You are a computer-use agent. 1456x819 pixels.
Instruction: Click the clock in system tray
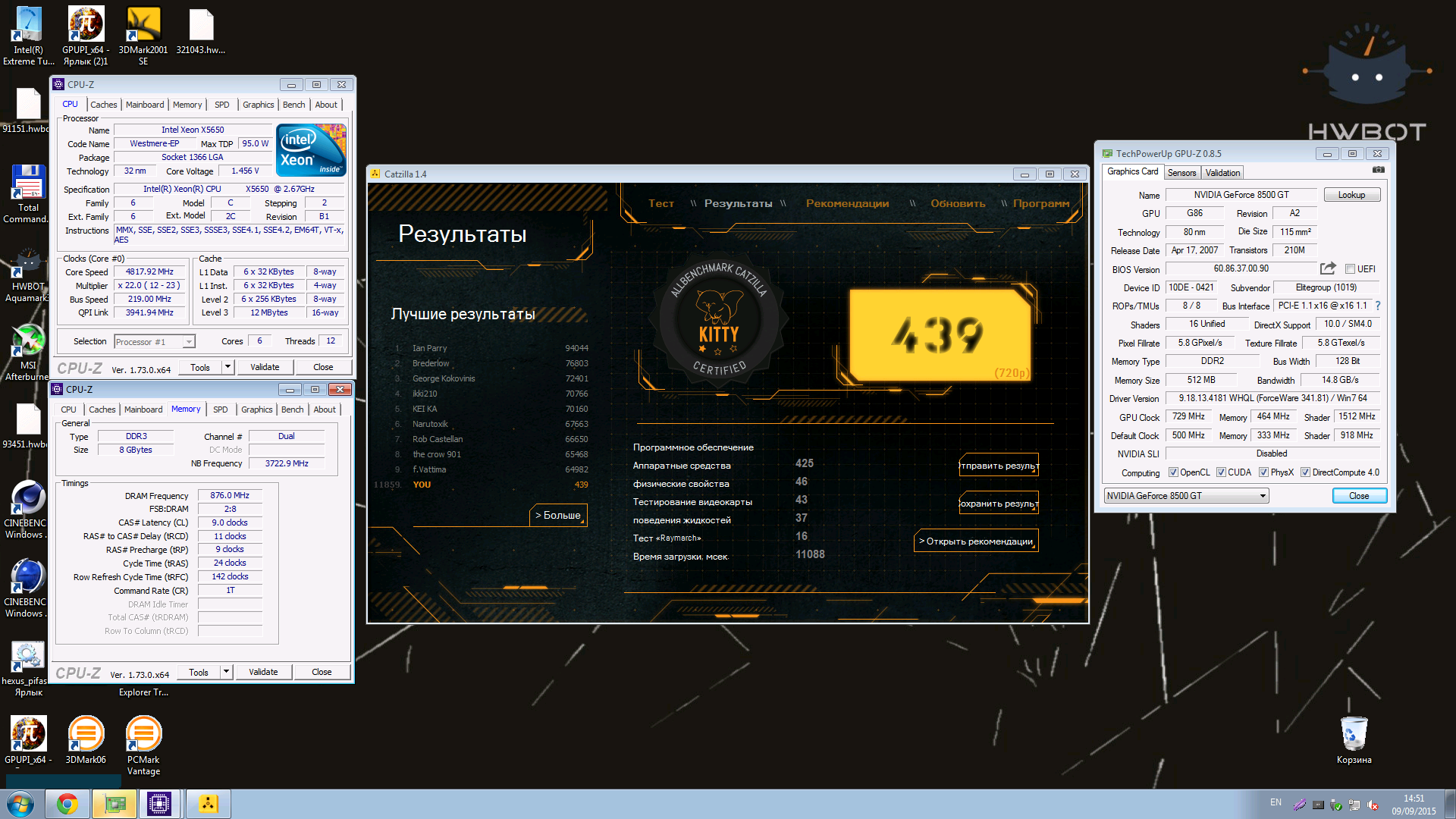coord(1414,805)
